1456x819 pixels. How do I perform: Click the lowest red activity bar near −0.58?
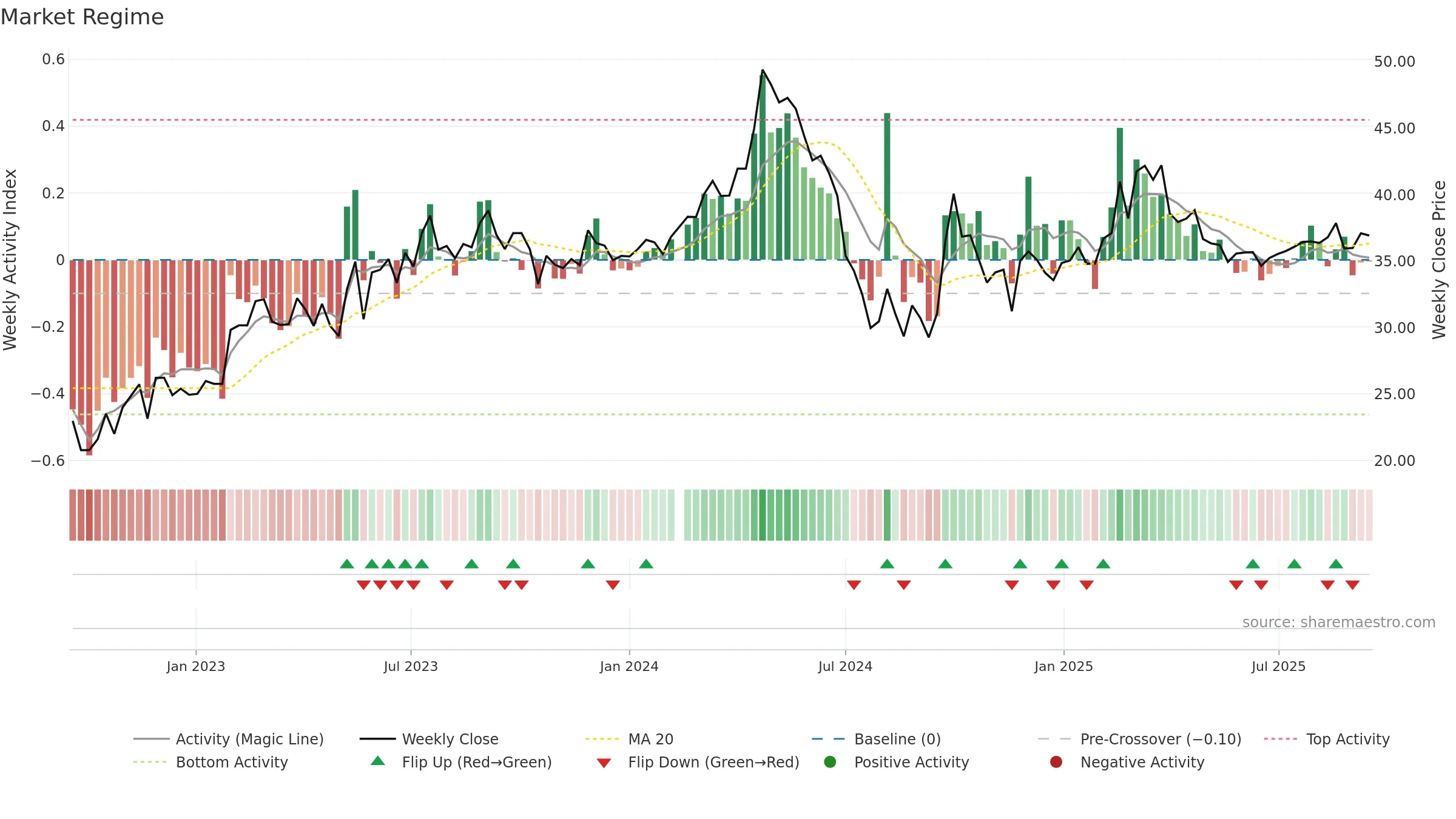click(89, 357)
